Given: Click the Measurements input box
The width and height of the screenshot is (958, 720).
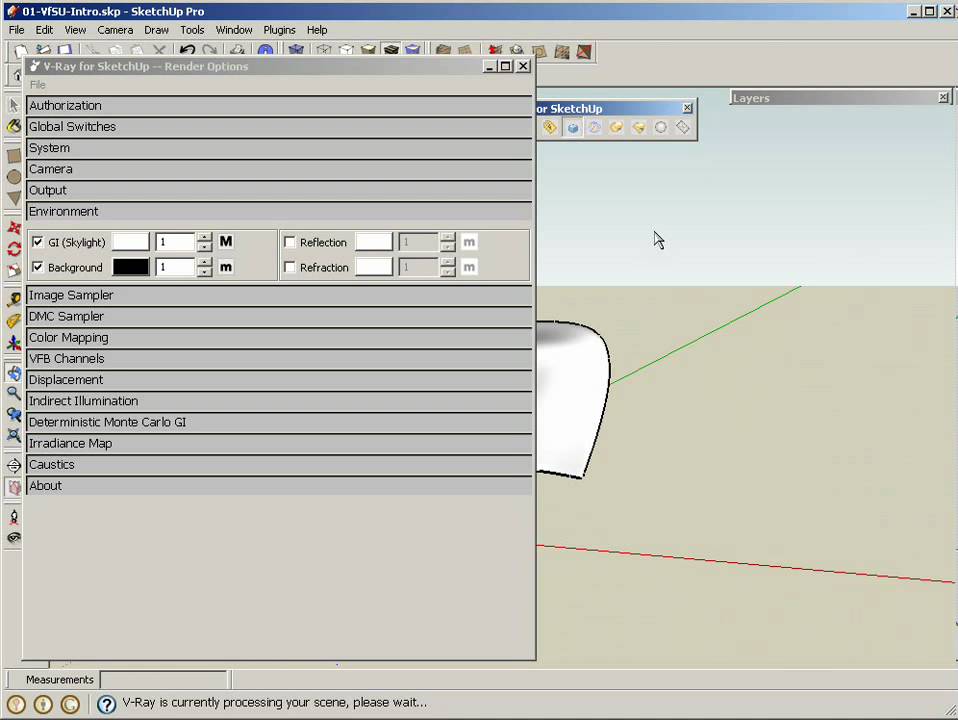Looking at the screenshot, I should pos(164,680).
